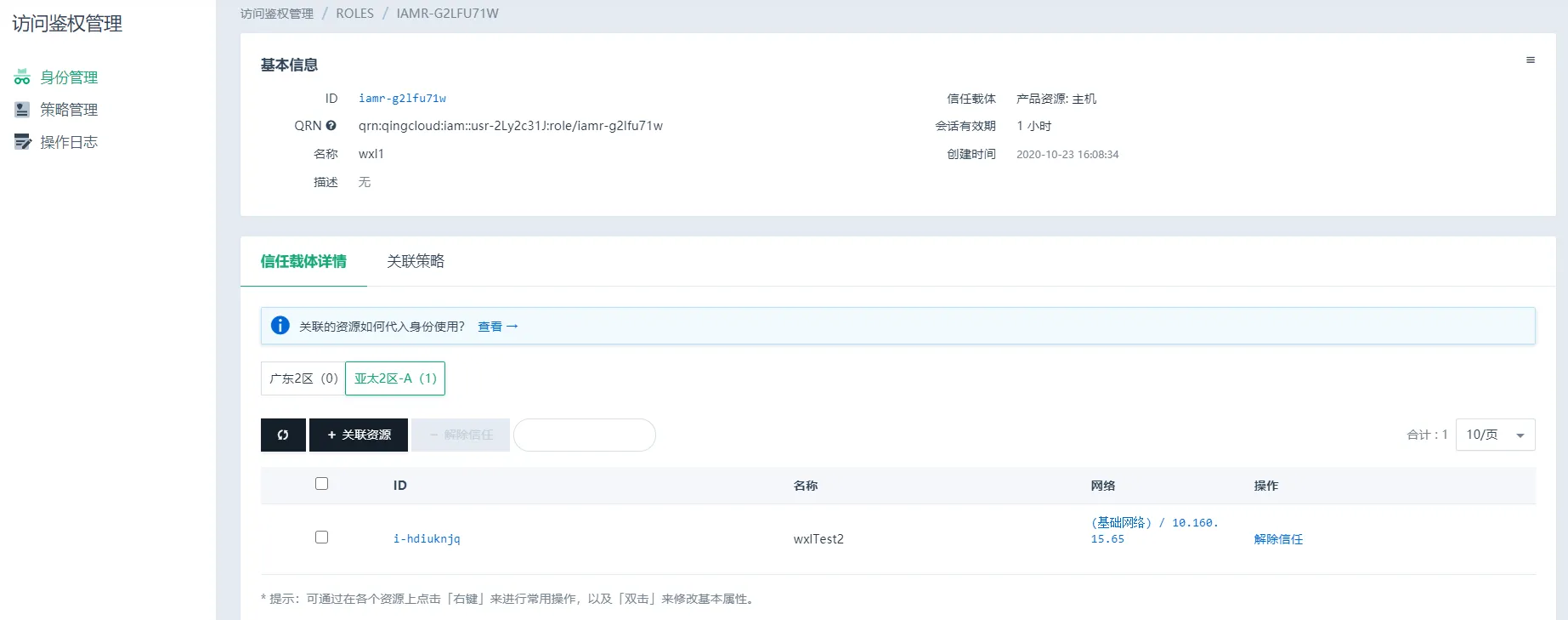Click + 关联资源 button
This screenshot has width=1568, height=620.
click(359, 435)
